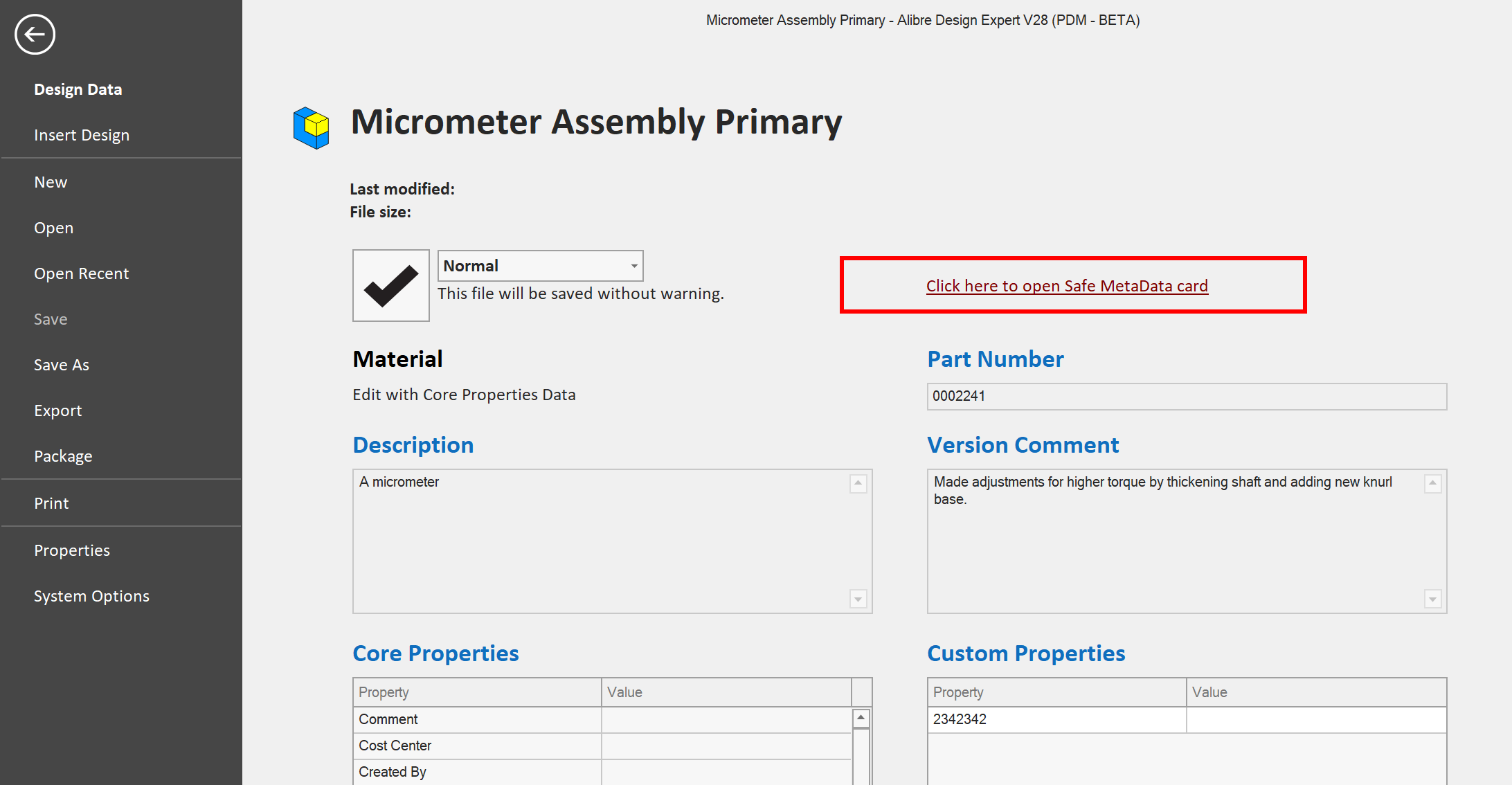Open the Export menu item
Viewport: 1512px width, 785px height.
pos(58,410)
